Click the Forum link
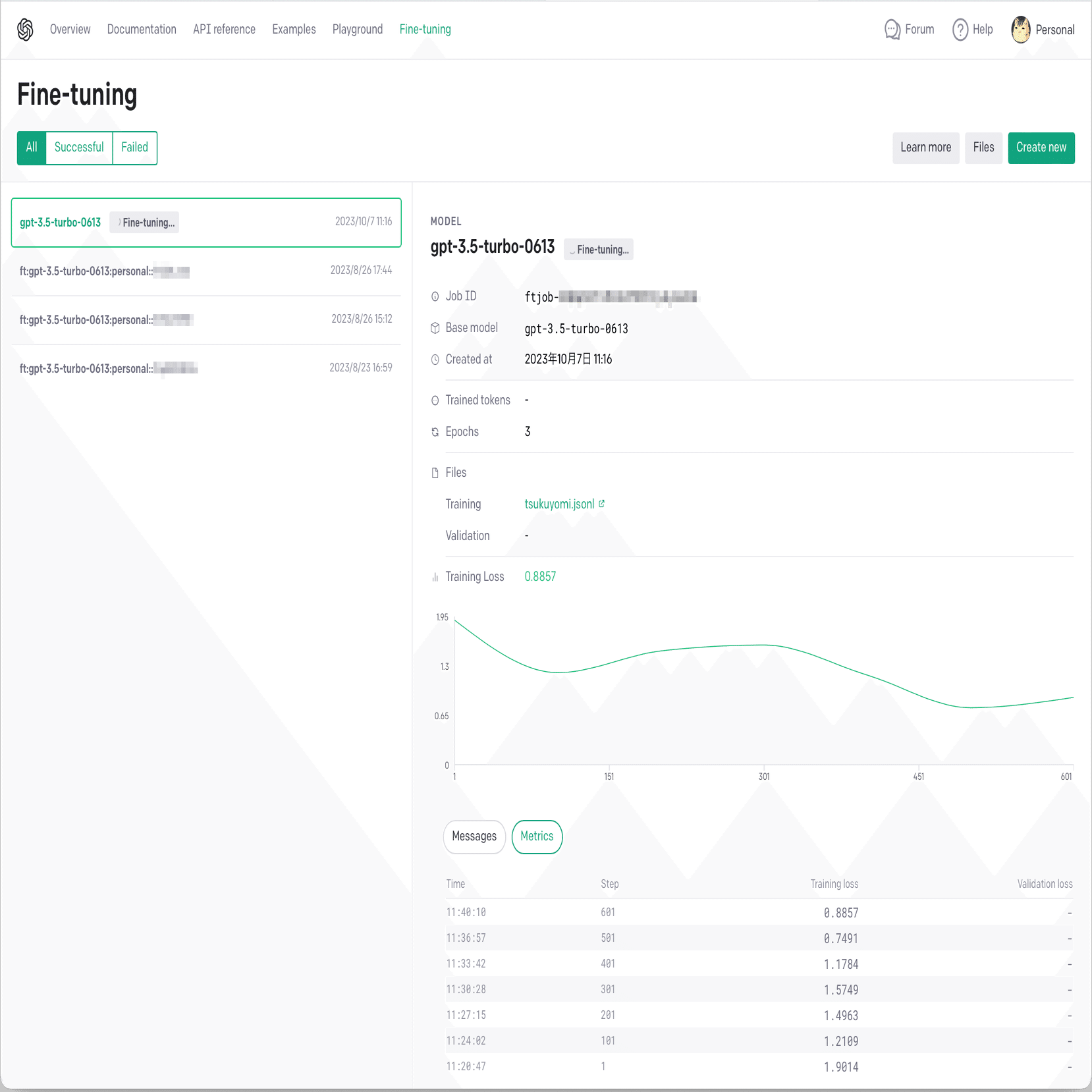Viewport: 1092px width, 1092px height. click(919, 30)
